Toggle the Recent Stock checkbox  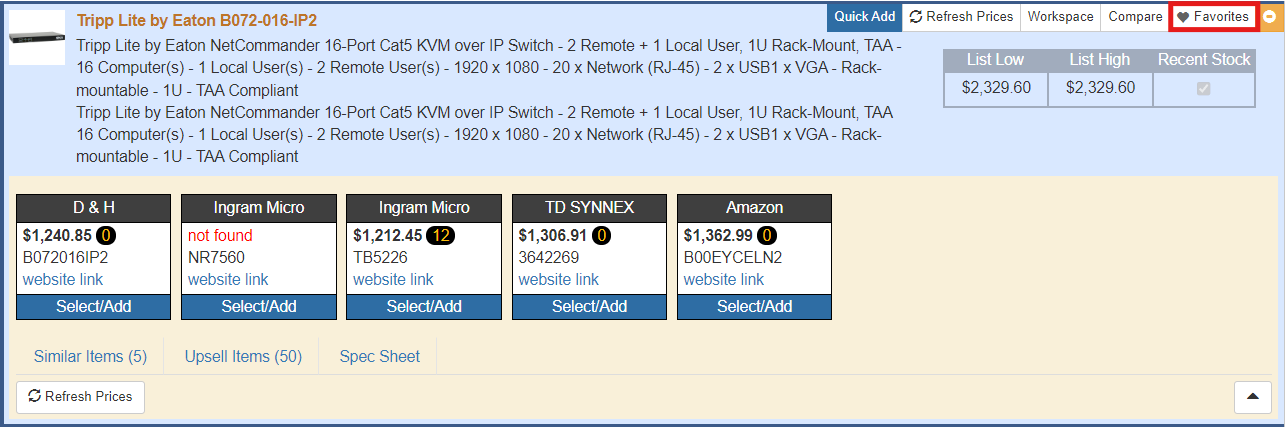coord(1204,88)
